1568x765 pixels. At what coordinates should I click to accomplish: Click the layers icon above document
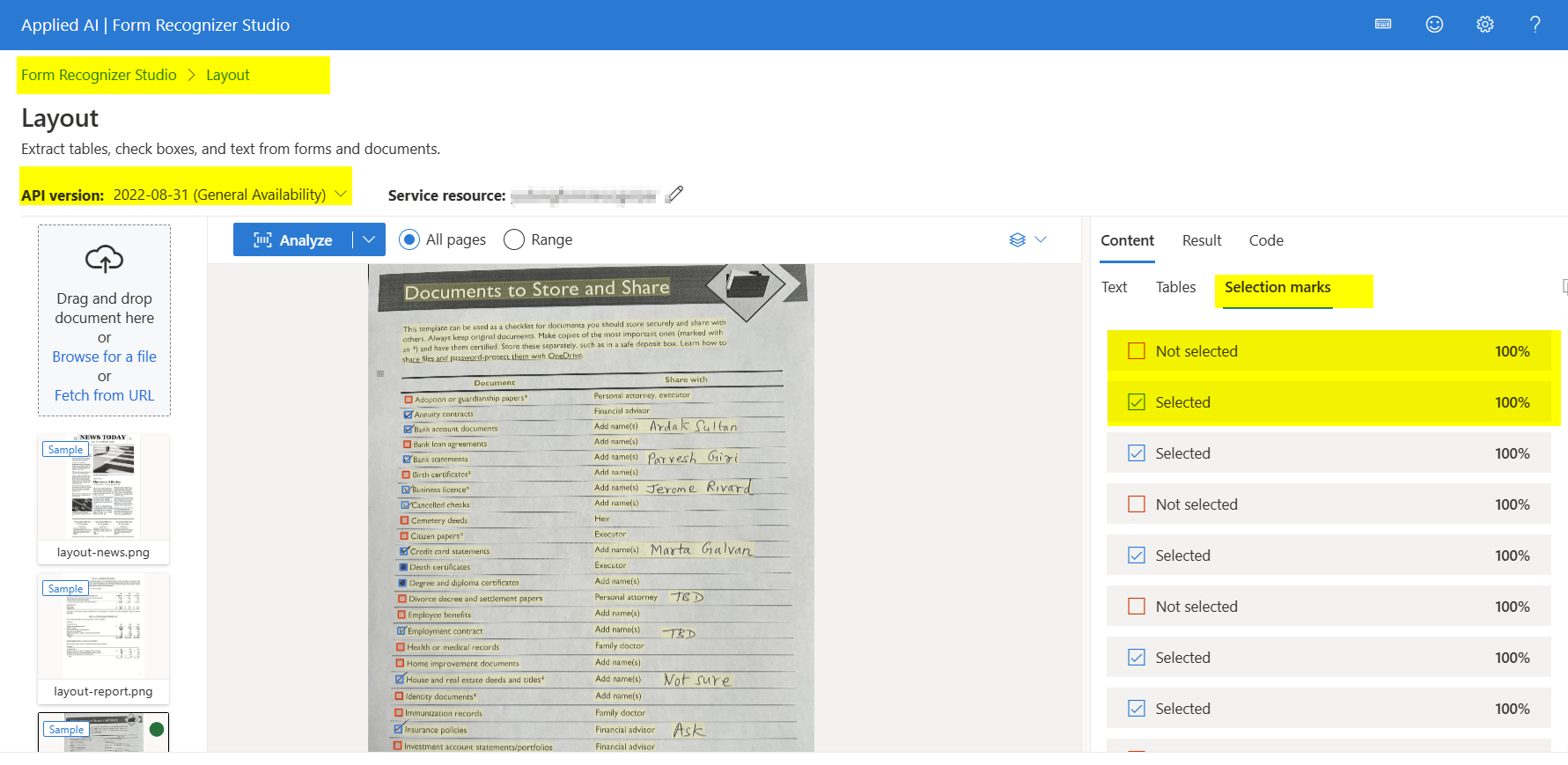tap(1018, 239)
